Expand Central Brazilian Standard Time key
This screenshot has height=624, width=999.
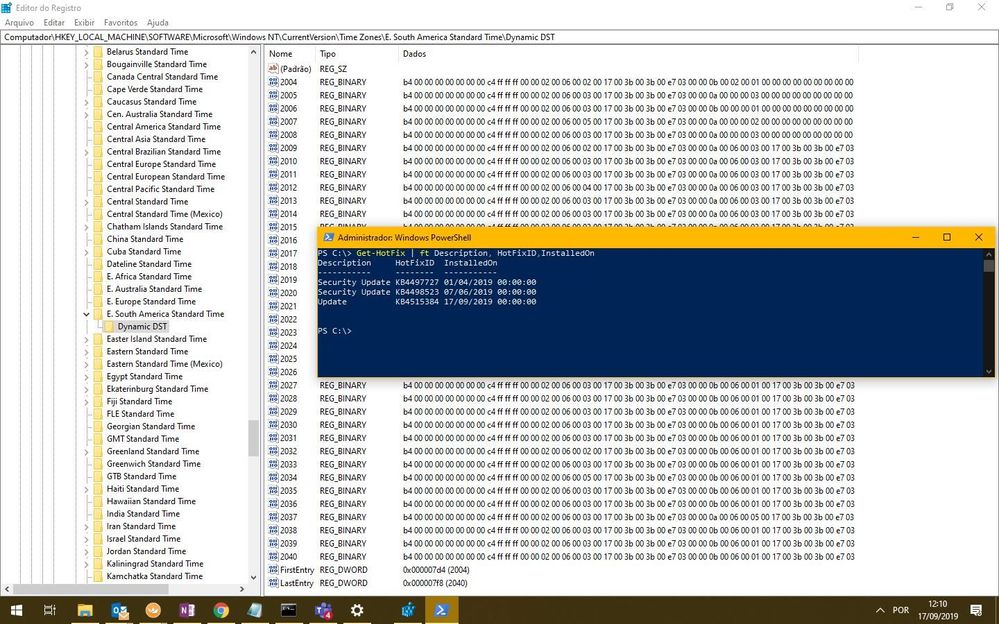[x=86, y=152]
